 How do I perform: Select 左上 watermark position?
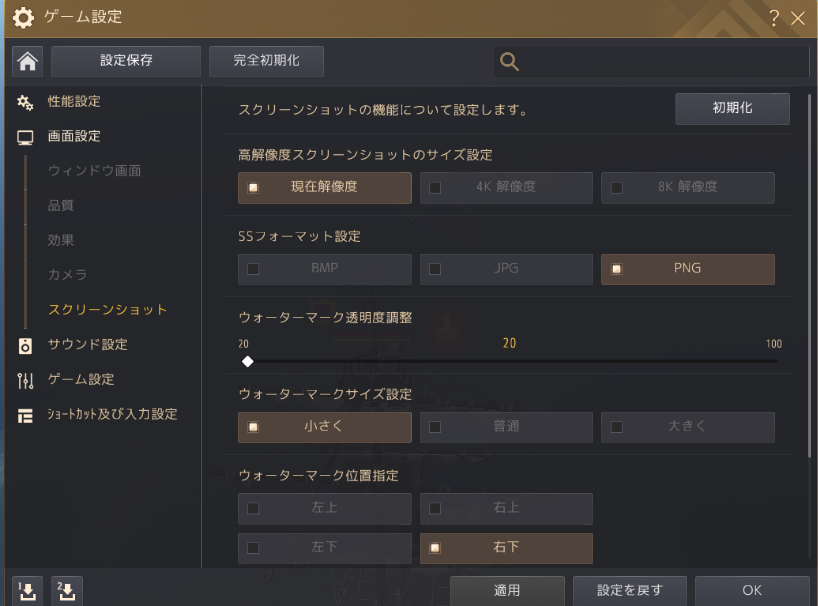click(324, 508)
